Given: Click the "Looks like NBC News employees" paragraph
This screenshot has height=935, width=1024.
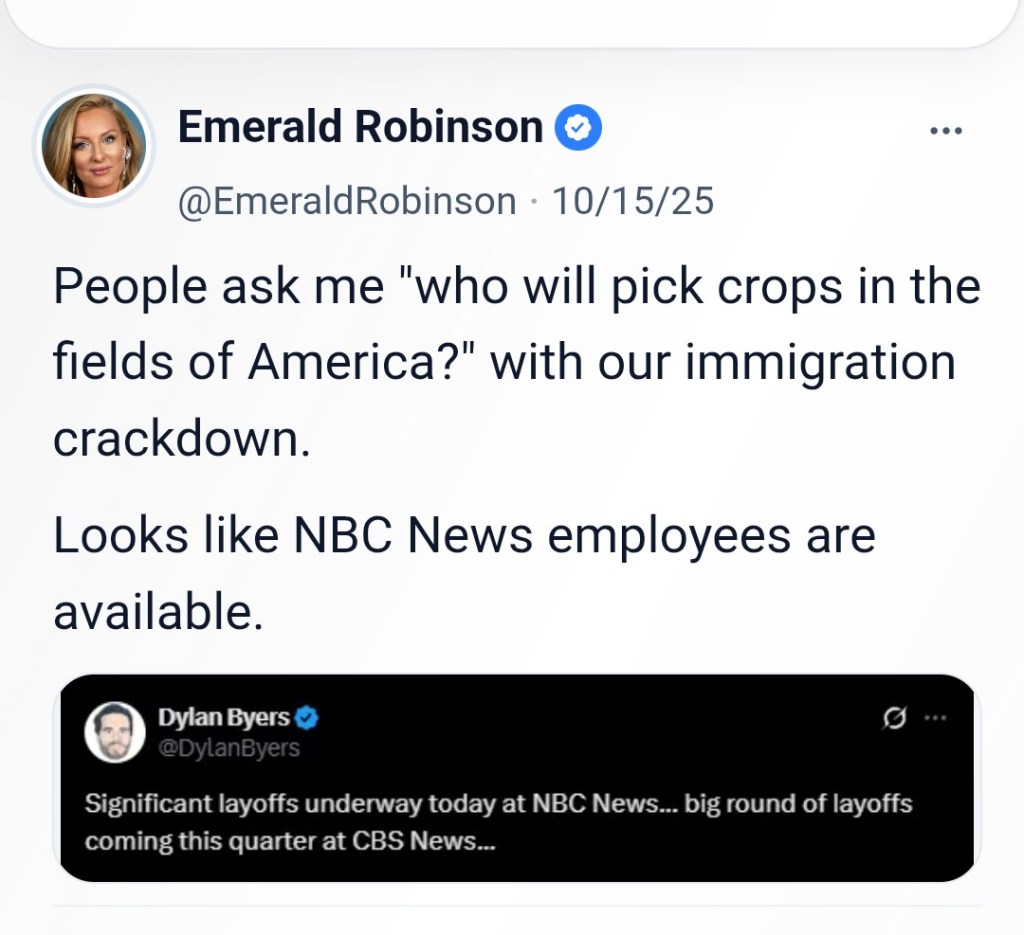Looking at the screenshot, I should tap(464, 536).
